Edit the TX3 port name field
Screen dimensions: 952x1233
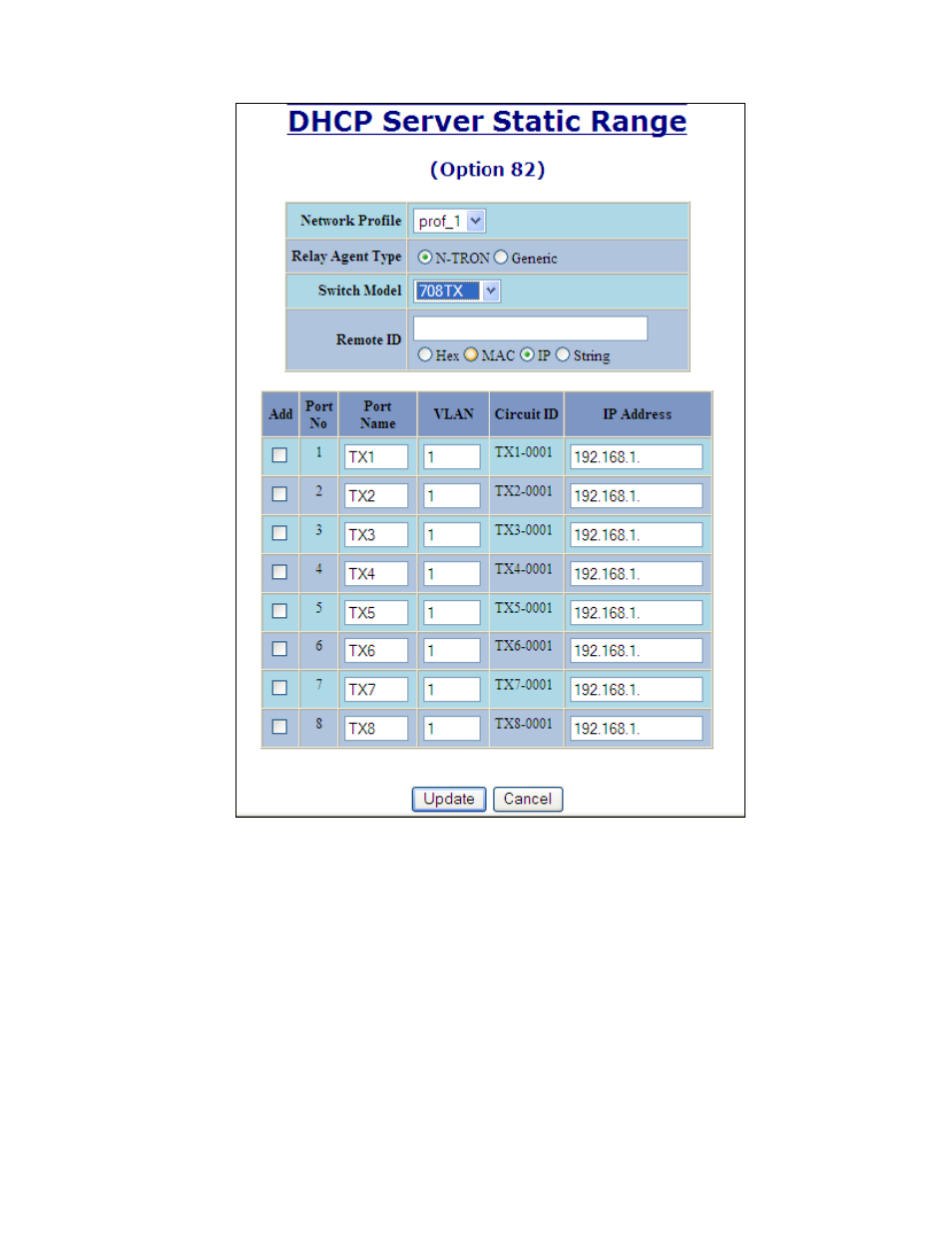(376, 535)
